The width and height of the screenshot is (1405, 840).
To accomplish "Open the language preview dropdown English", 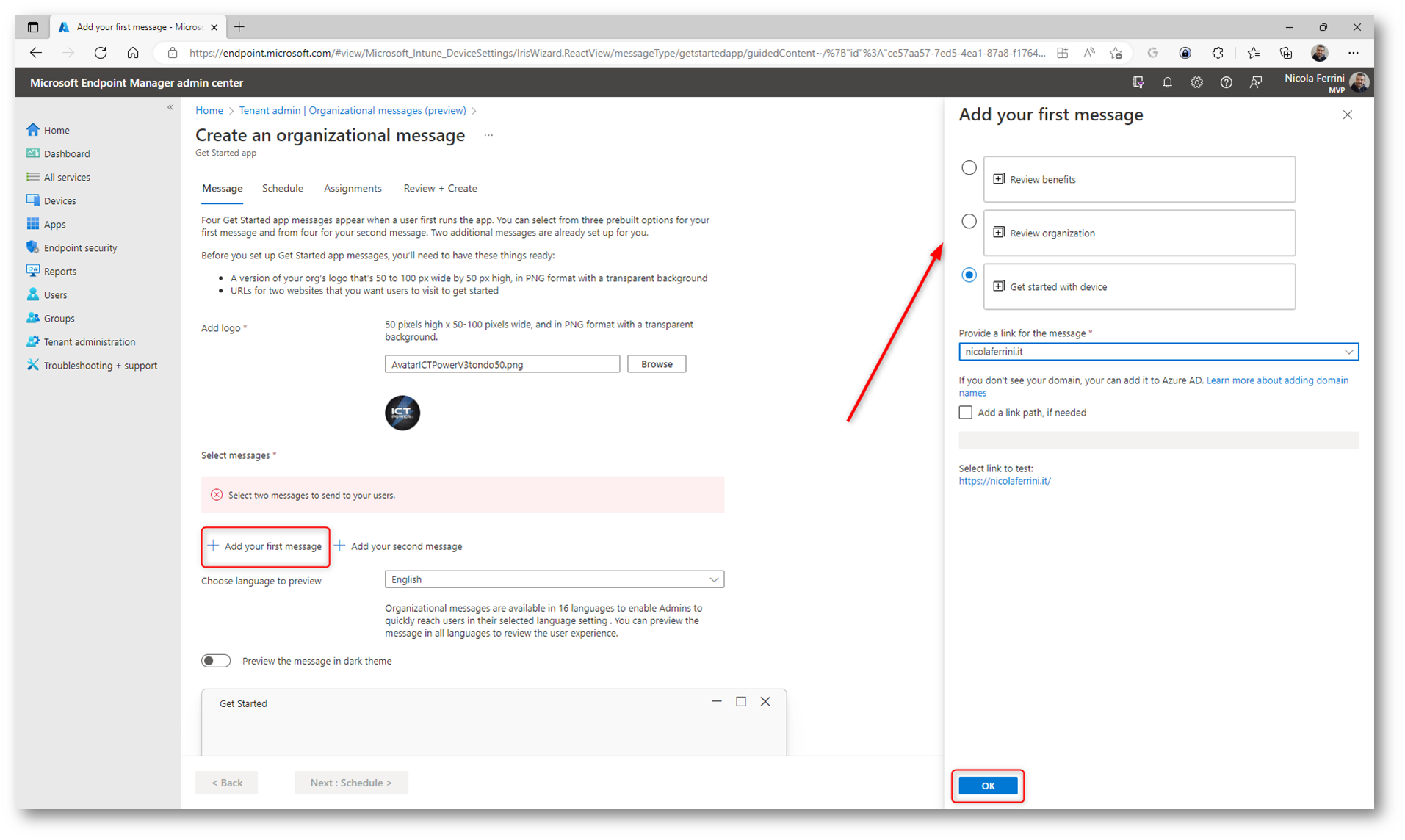I will click(x=555, y=579).
